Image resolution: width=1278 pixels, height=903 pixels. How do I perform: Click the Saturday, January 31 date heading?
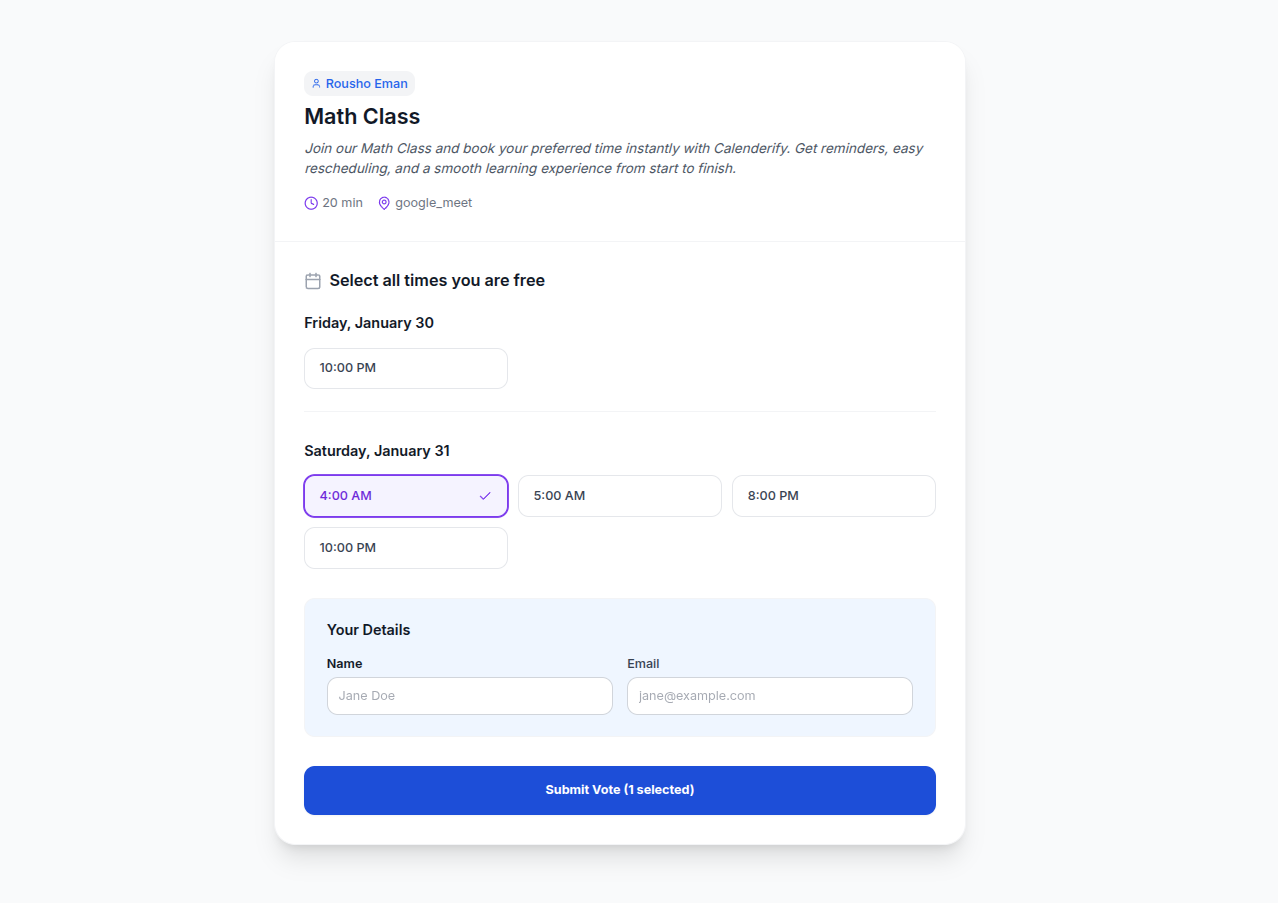[377, 451]
